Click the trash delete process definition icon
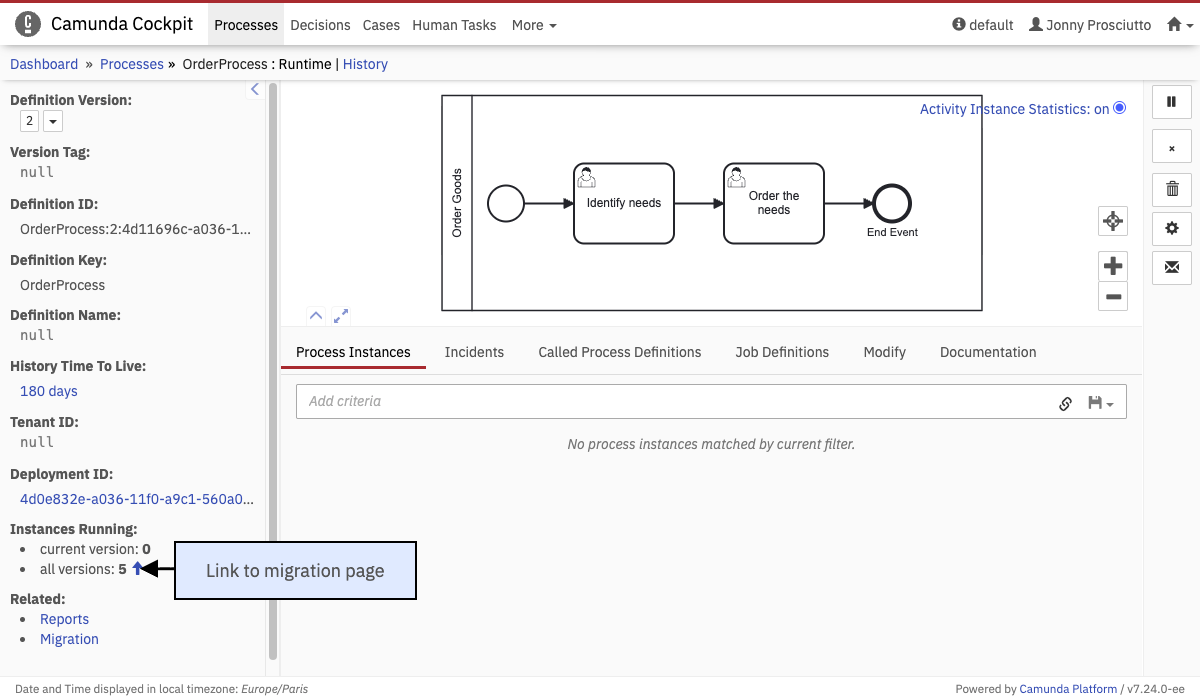The image size is (1200, 700). pos(1172,188)
